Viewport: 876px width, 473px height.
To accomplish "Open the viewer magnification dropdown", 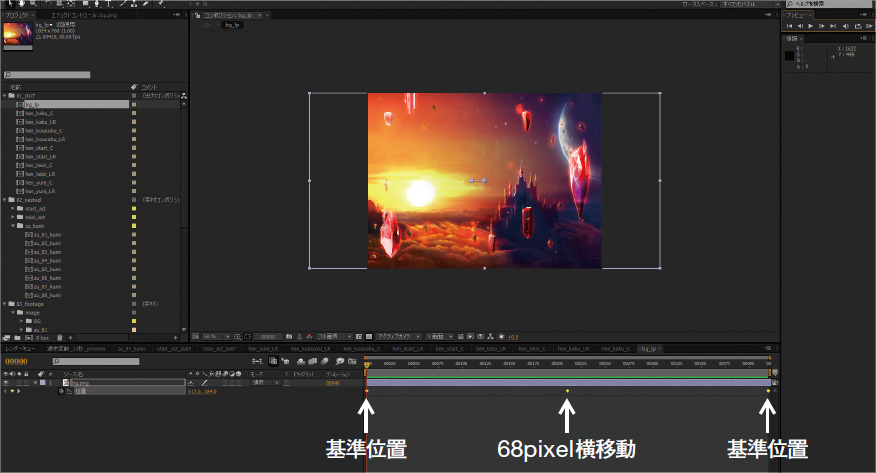I will tap(217, 337).
